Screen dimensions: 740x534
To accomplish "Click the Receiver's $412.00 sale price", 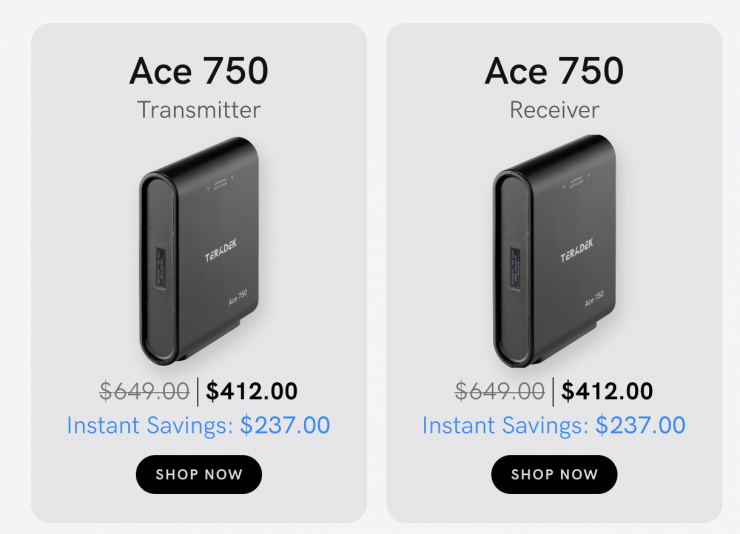I will [x=608, y=391].
